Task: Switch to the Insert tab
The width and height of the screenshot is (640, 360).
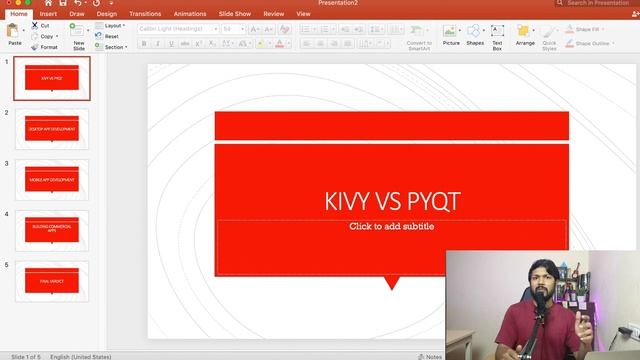Action: point(48,14)
